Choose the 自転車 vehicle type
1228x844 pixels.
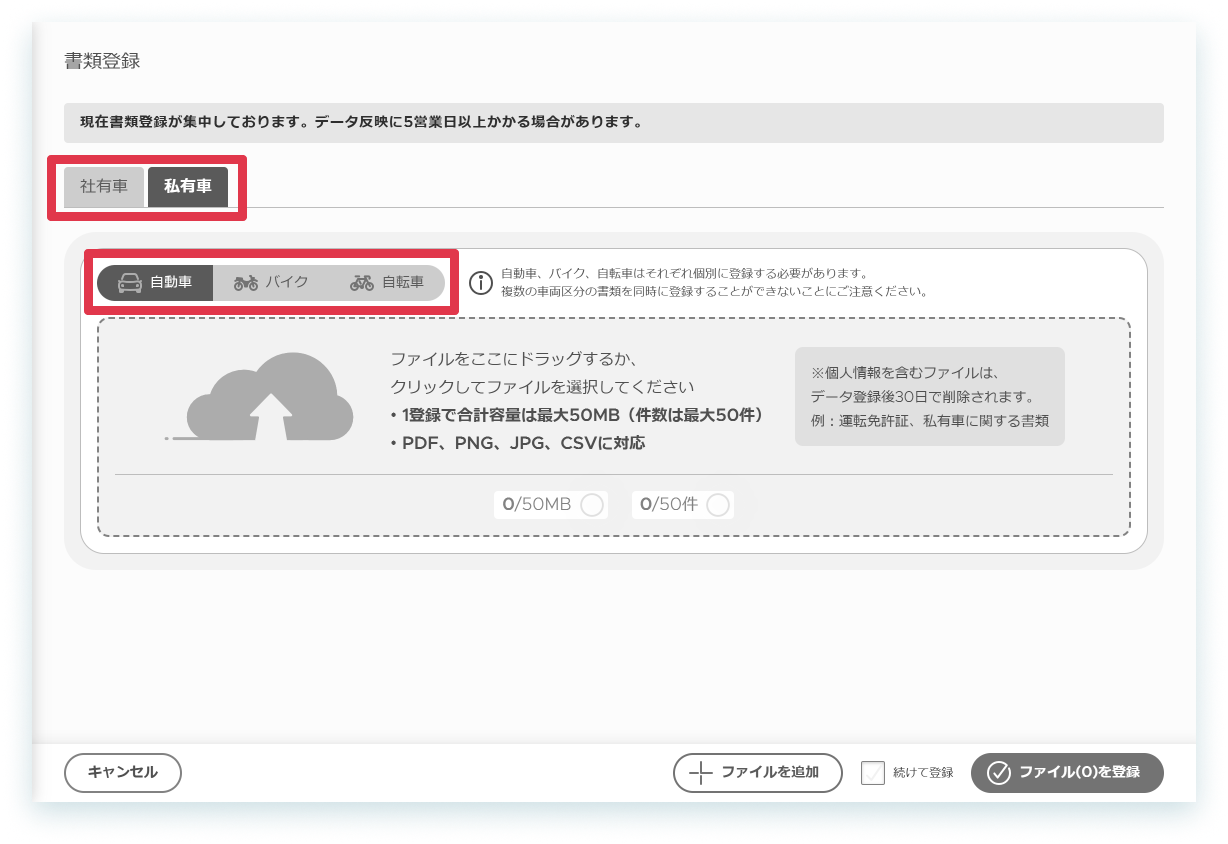(387, 283)
